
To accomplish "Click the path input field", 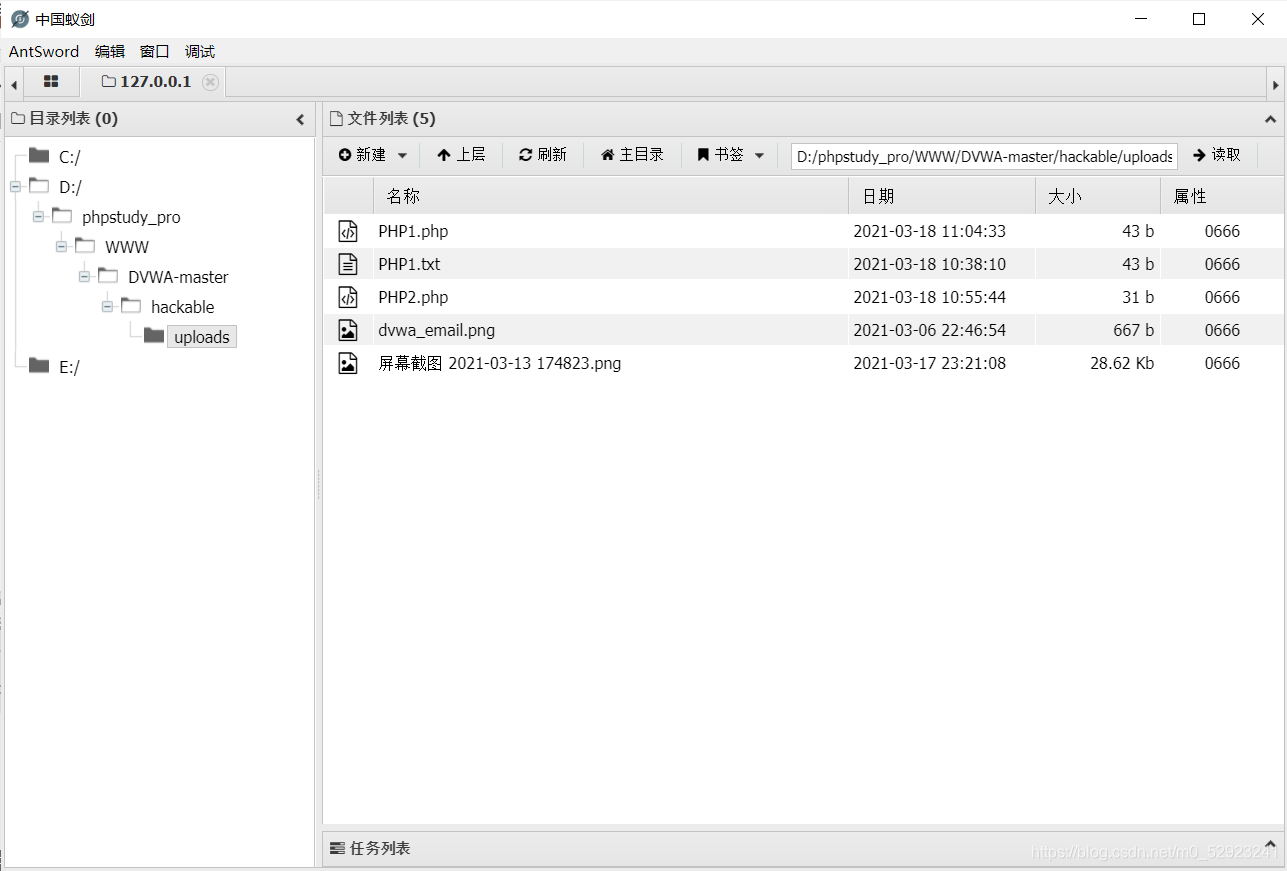I will [x=984, y=157].
